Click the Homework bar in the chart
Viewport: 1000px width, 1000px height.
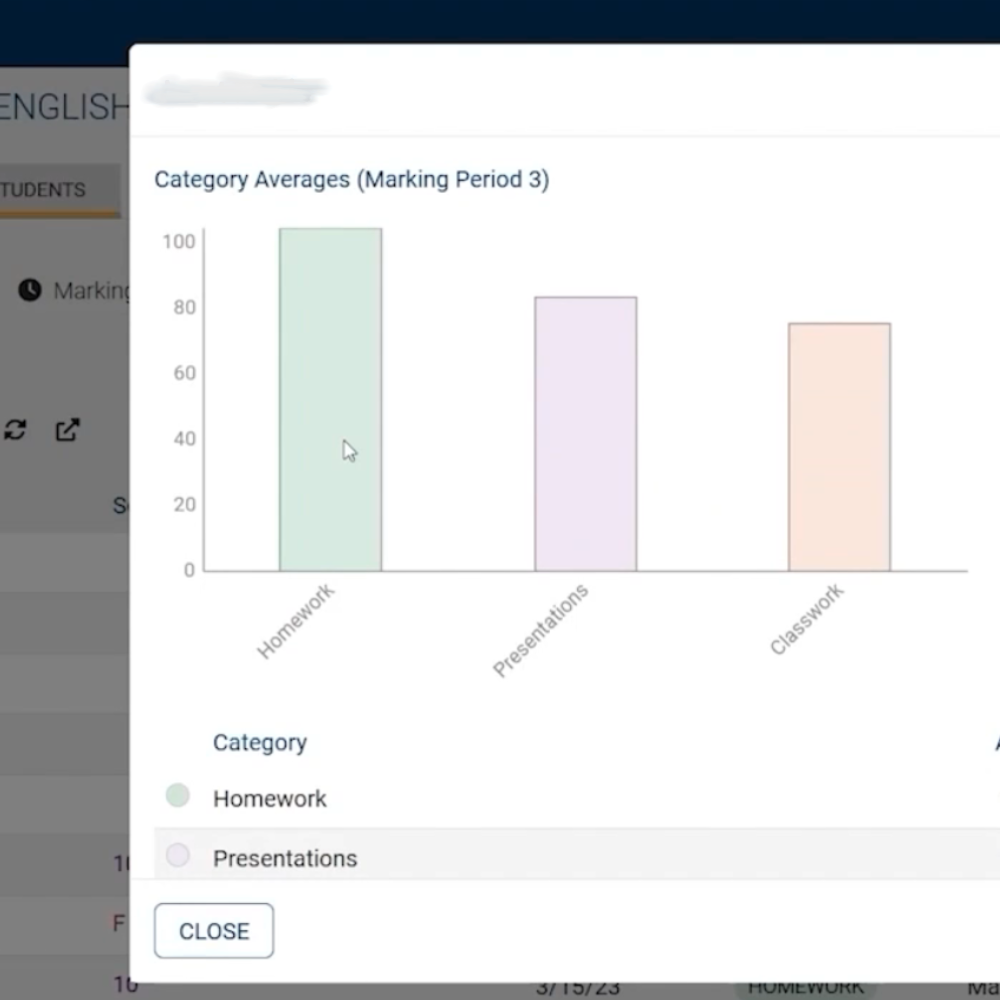330,400
